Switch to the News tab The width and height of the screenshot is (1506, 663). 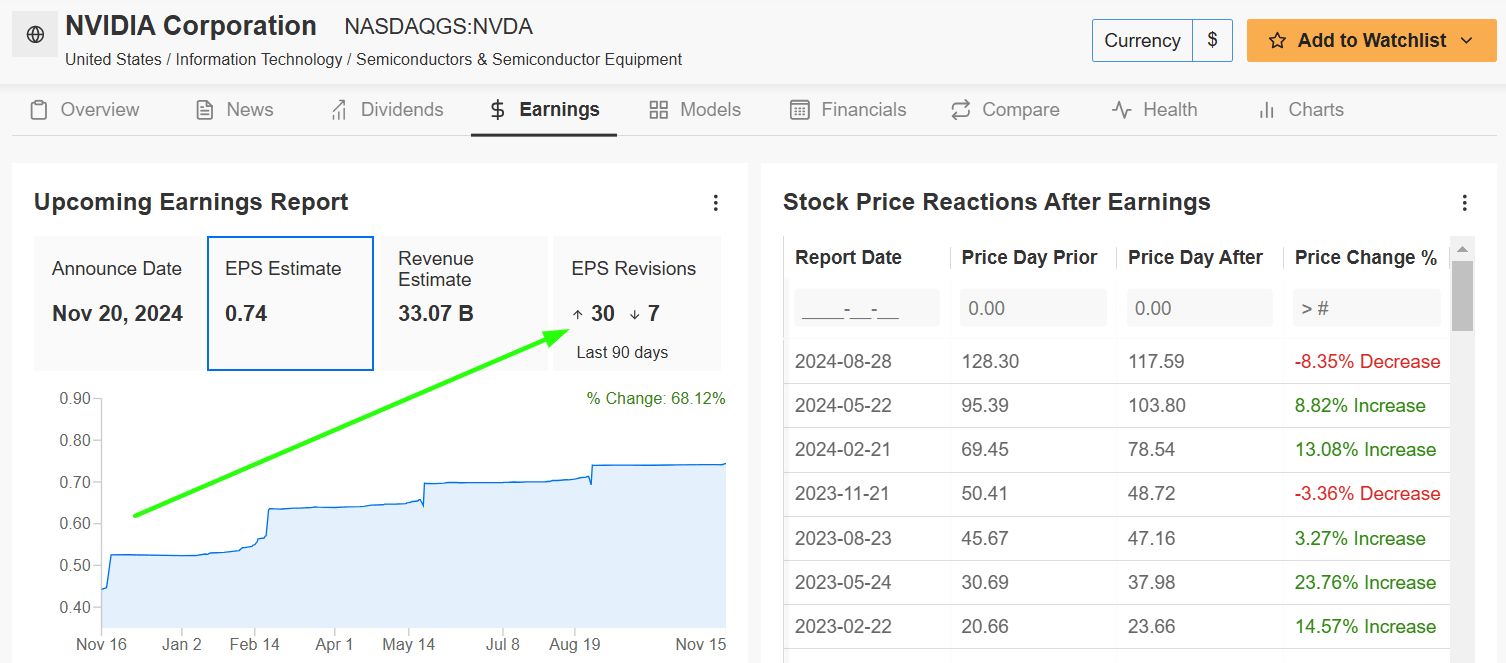(x=235, y=110)
